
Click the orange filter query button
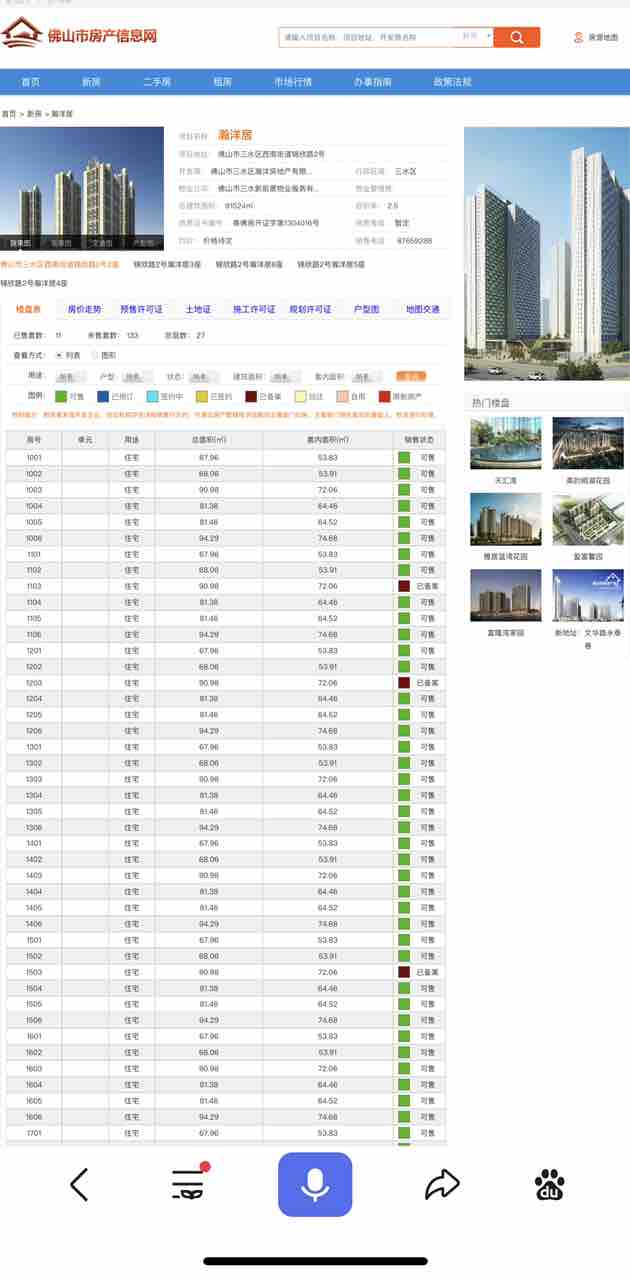411,377
